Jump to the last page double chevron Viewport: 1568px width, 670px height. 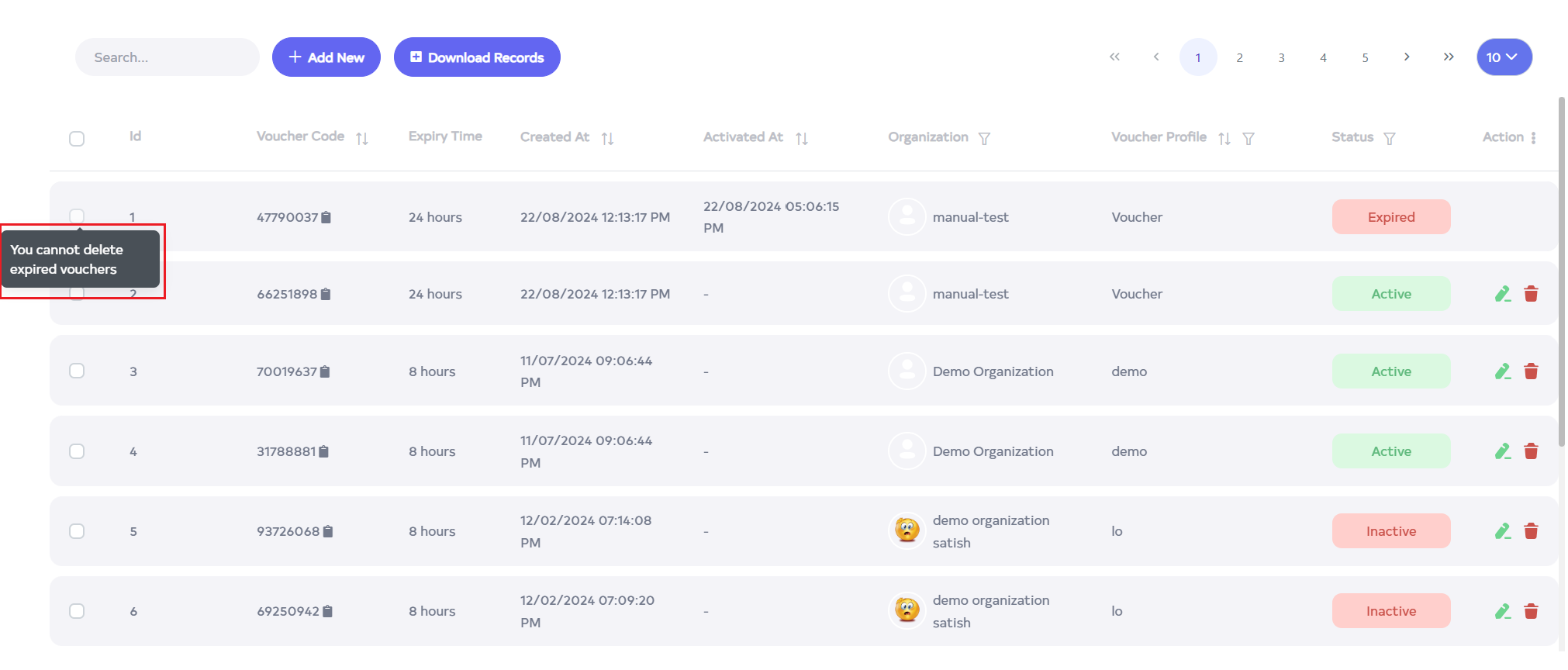1448,57
